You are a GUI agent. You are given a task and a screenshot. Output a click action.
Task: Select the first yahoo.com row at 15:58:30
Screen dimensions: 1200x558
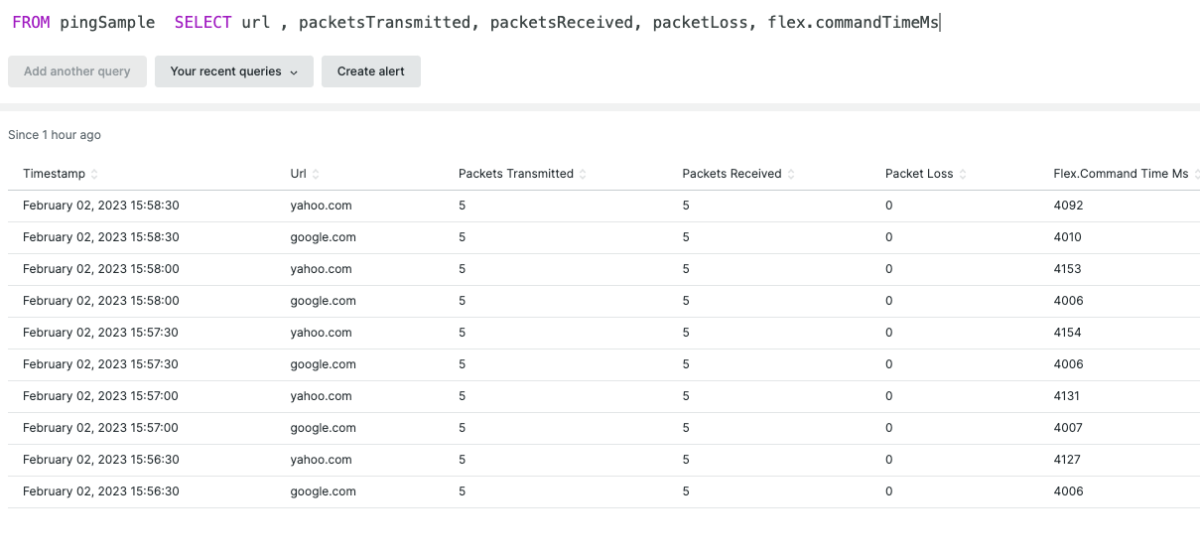click(321, 206)
